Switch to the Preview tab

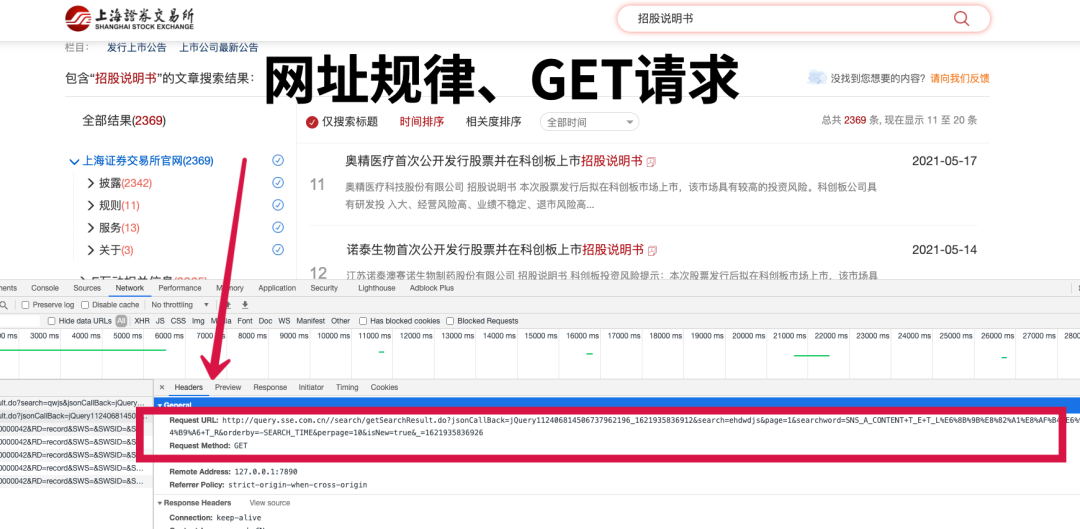228,388
